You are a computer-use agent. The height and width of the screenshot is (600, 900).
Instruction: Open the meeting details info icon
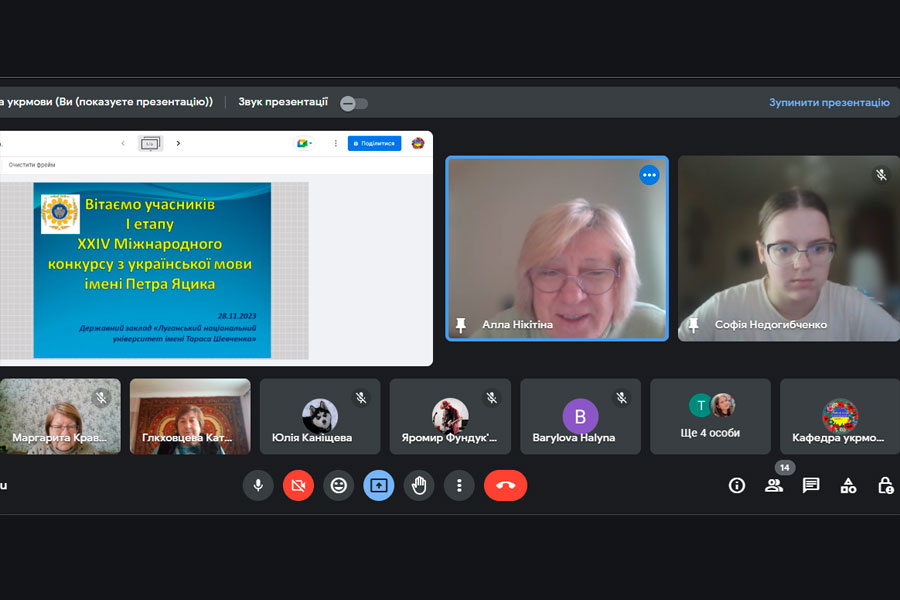click(737, 486)
